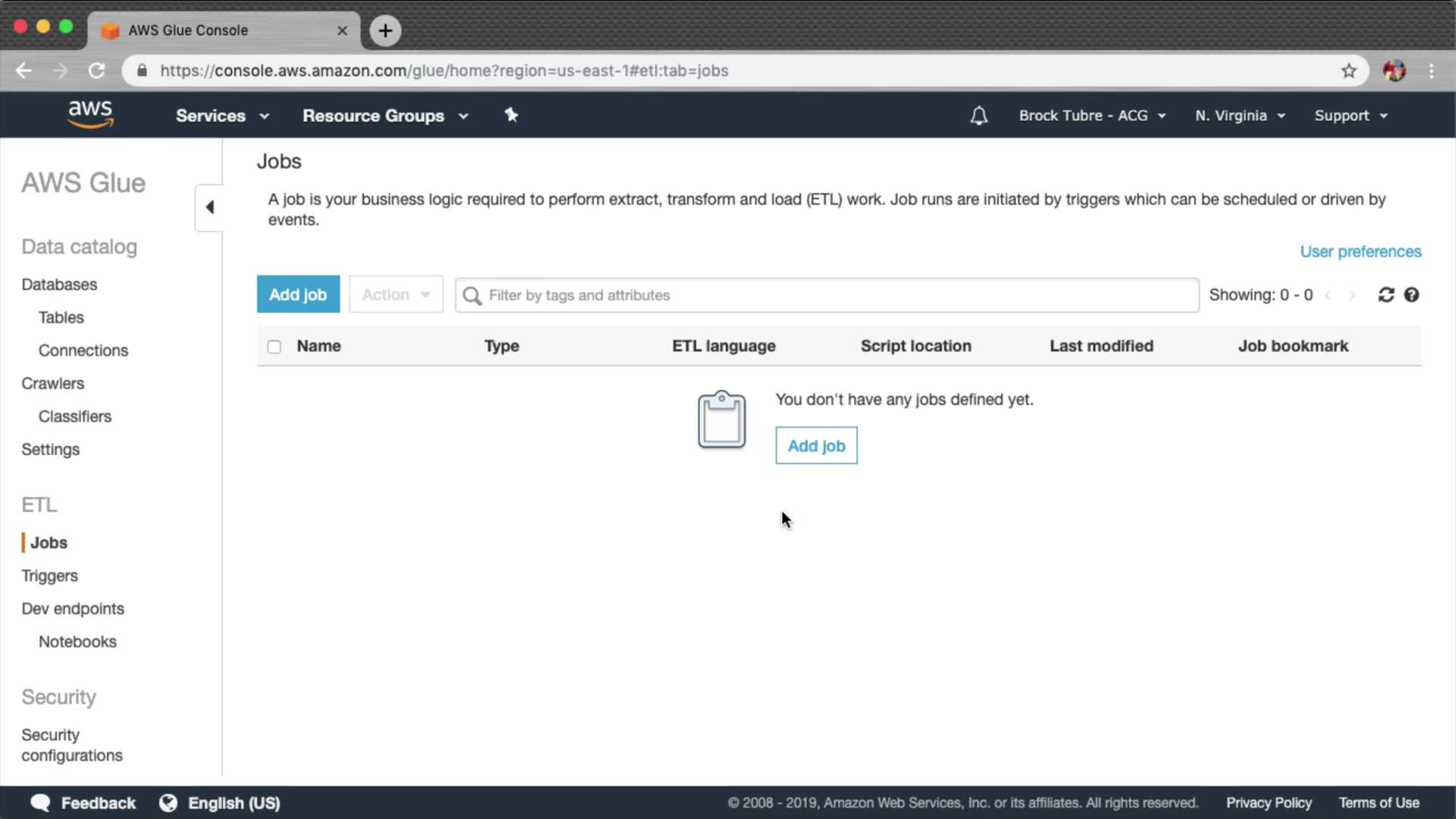Go to Crawlers in the sidebar
The height and width of the screenshot is (819, 1456).
click(x=52, y=384)
